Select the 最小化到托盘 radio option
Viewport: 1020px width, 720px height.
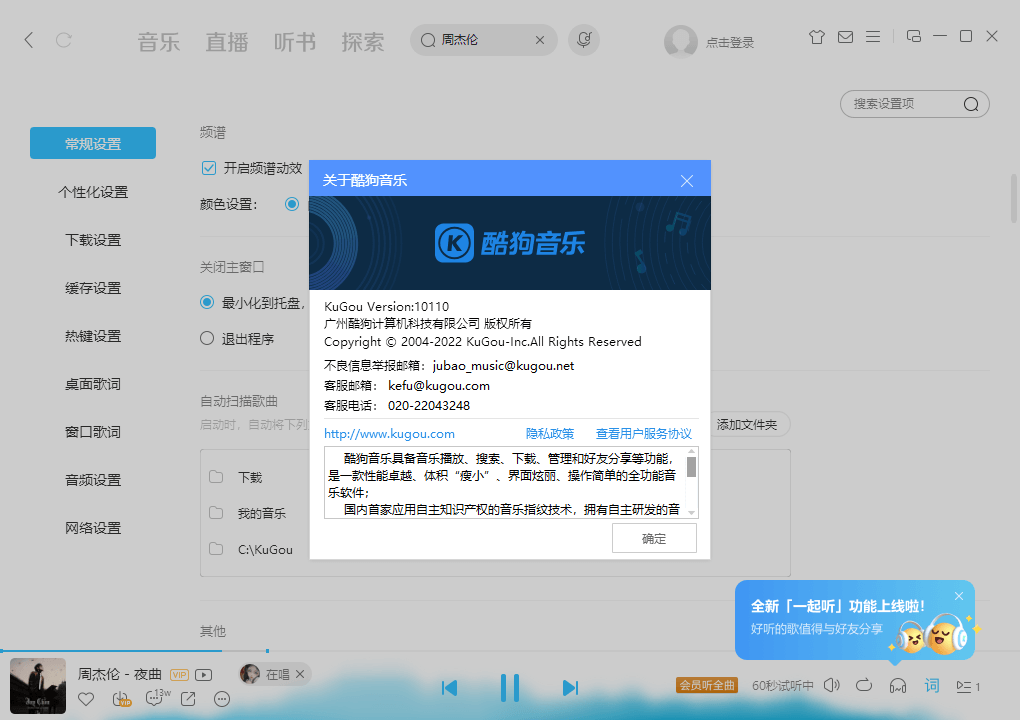click(207, 302)
